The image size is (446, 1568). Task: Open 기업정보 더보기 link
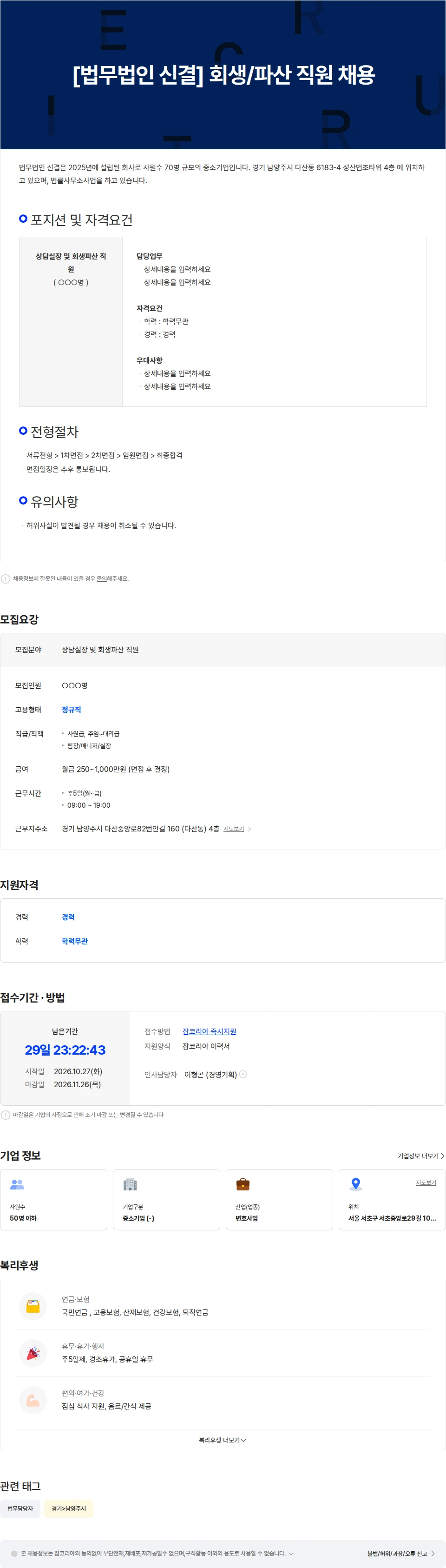click(x=421, y=1156)
